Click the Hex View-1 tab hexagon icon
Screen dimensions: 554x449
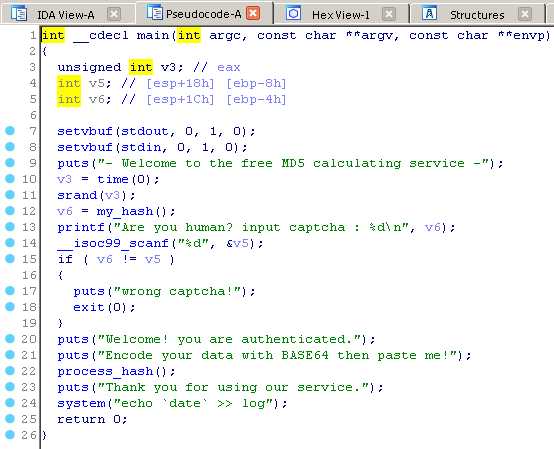point(293,13)
